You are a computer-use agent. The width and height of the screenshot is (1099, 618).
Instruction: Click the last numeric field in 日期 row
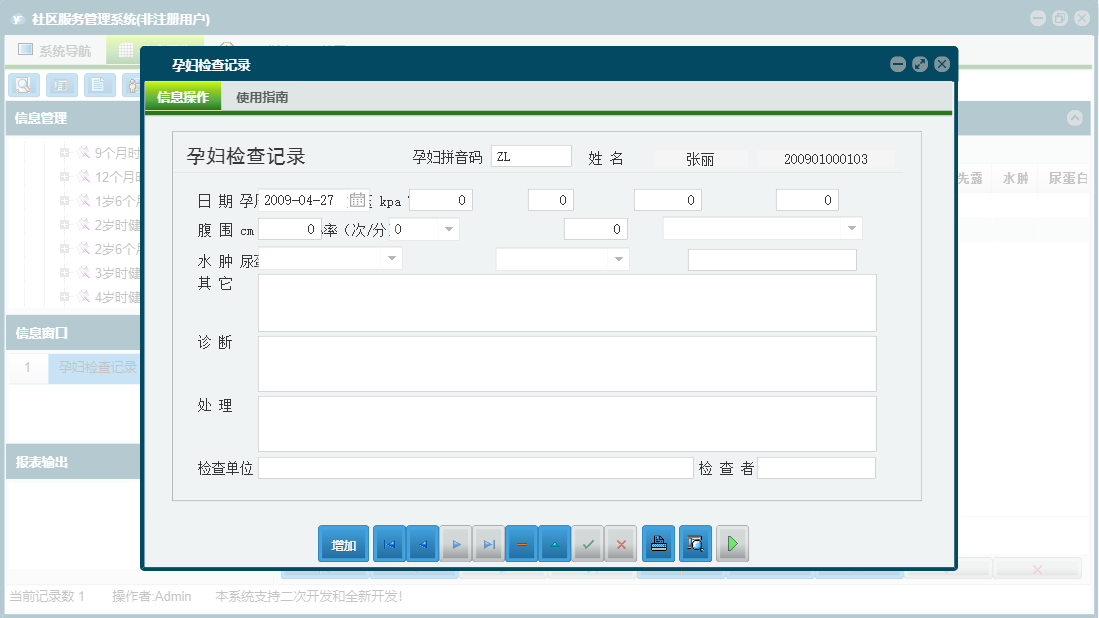pos(807,200)
